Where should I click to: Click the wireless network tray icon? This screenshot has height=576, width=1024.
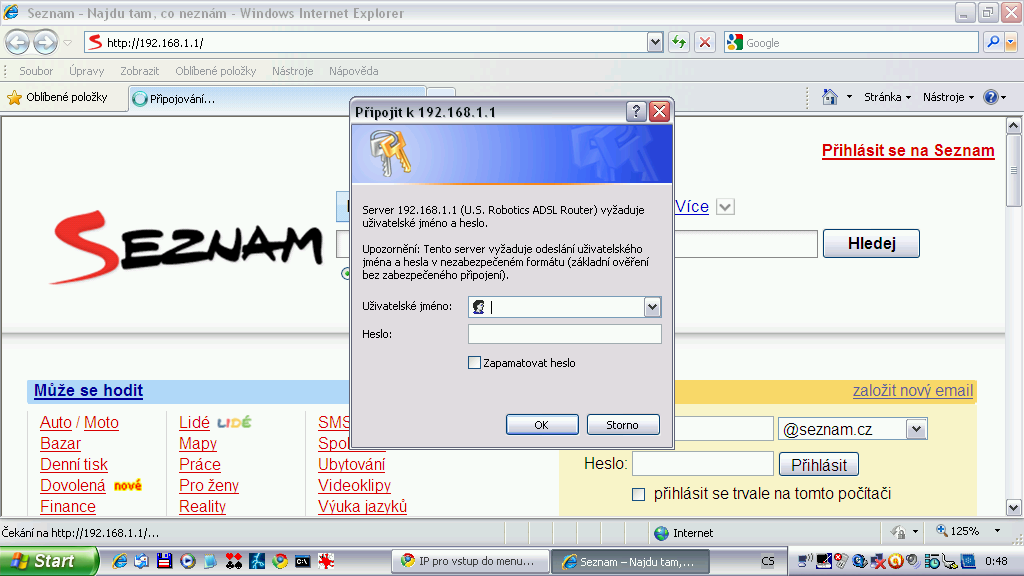click(805, 561)
